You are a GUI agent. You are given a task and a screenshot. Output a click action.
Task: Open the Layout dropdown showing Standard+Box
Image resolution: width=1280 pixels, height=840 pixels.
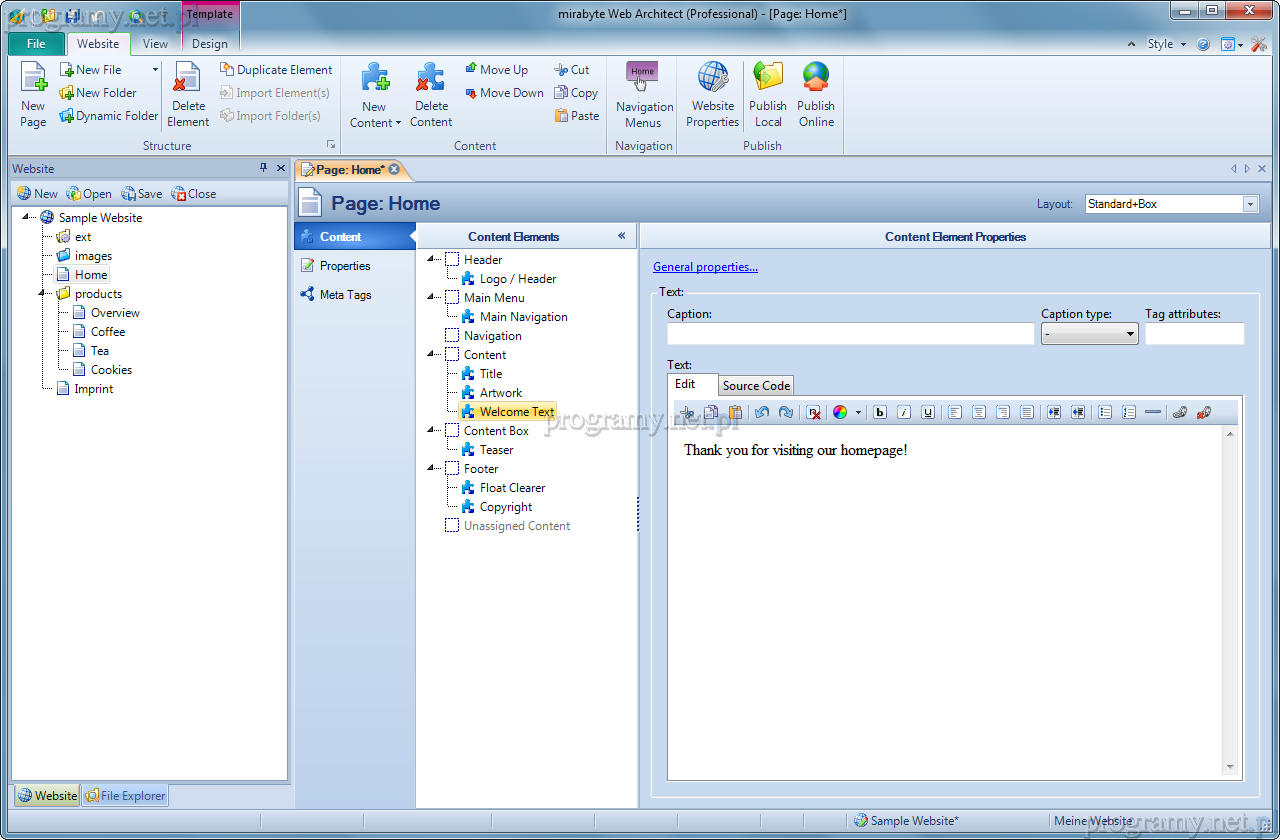(x=1250, y=204)
